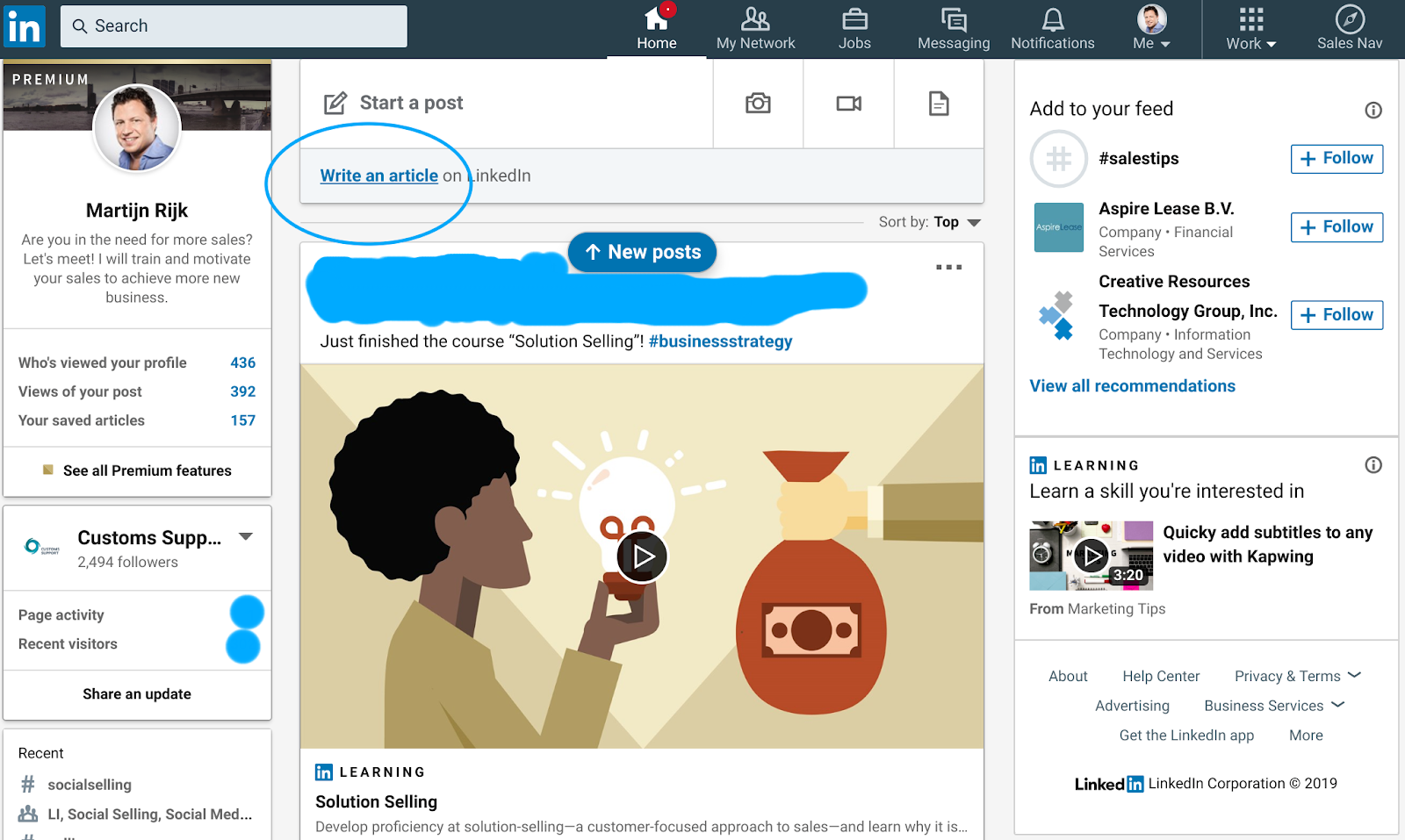1405x840 pixels.
Task: Click Share an update
Action: click(x=137, y=694)
